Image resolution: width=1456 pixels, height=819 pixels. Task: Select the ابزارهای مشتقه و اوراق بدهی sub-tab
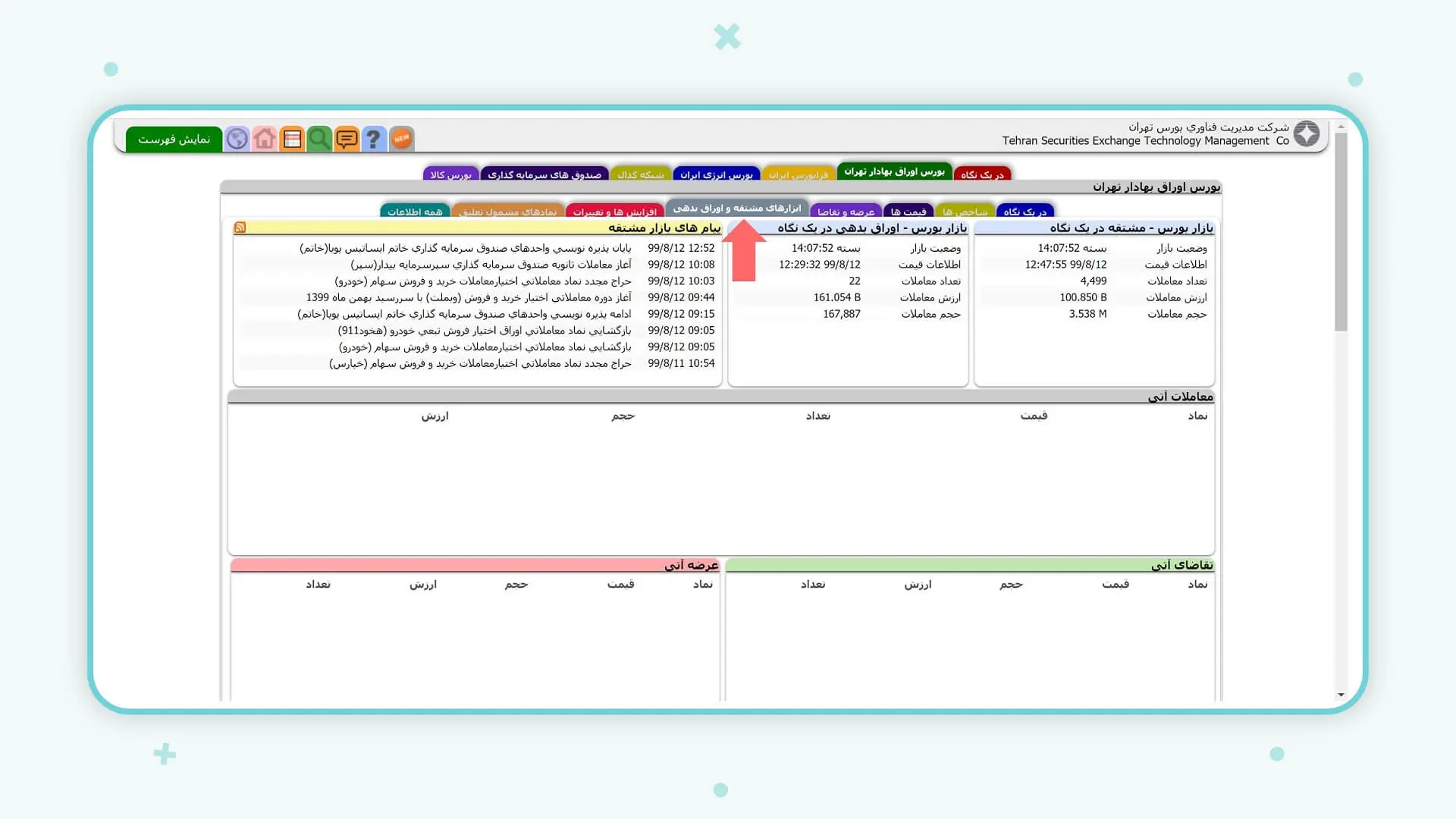coord(737,208)
